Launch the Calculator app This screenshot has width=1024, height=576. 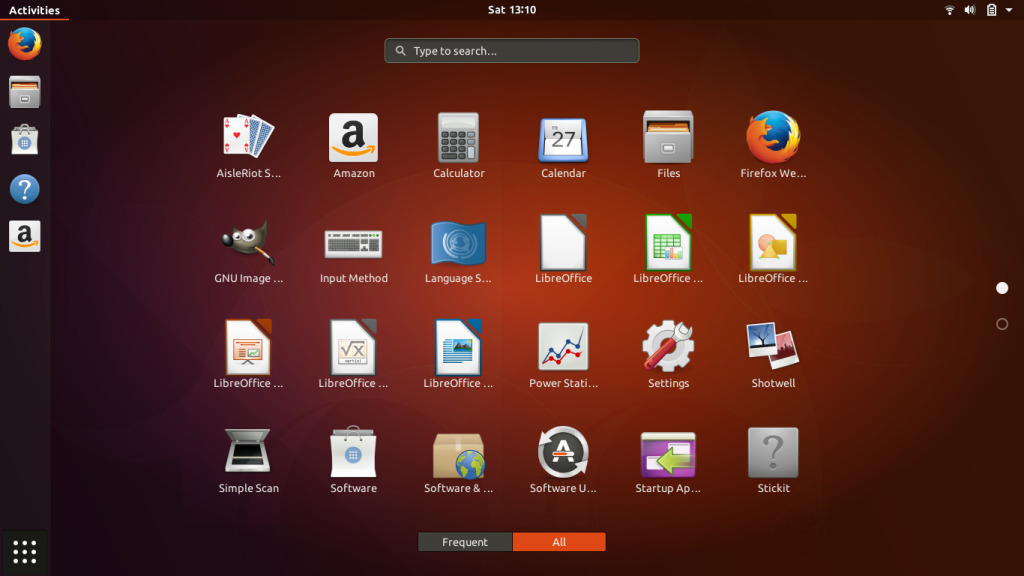[x=459, y=138]
